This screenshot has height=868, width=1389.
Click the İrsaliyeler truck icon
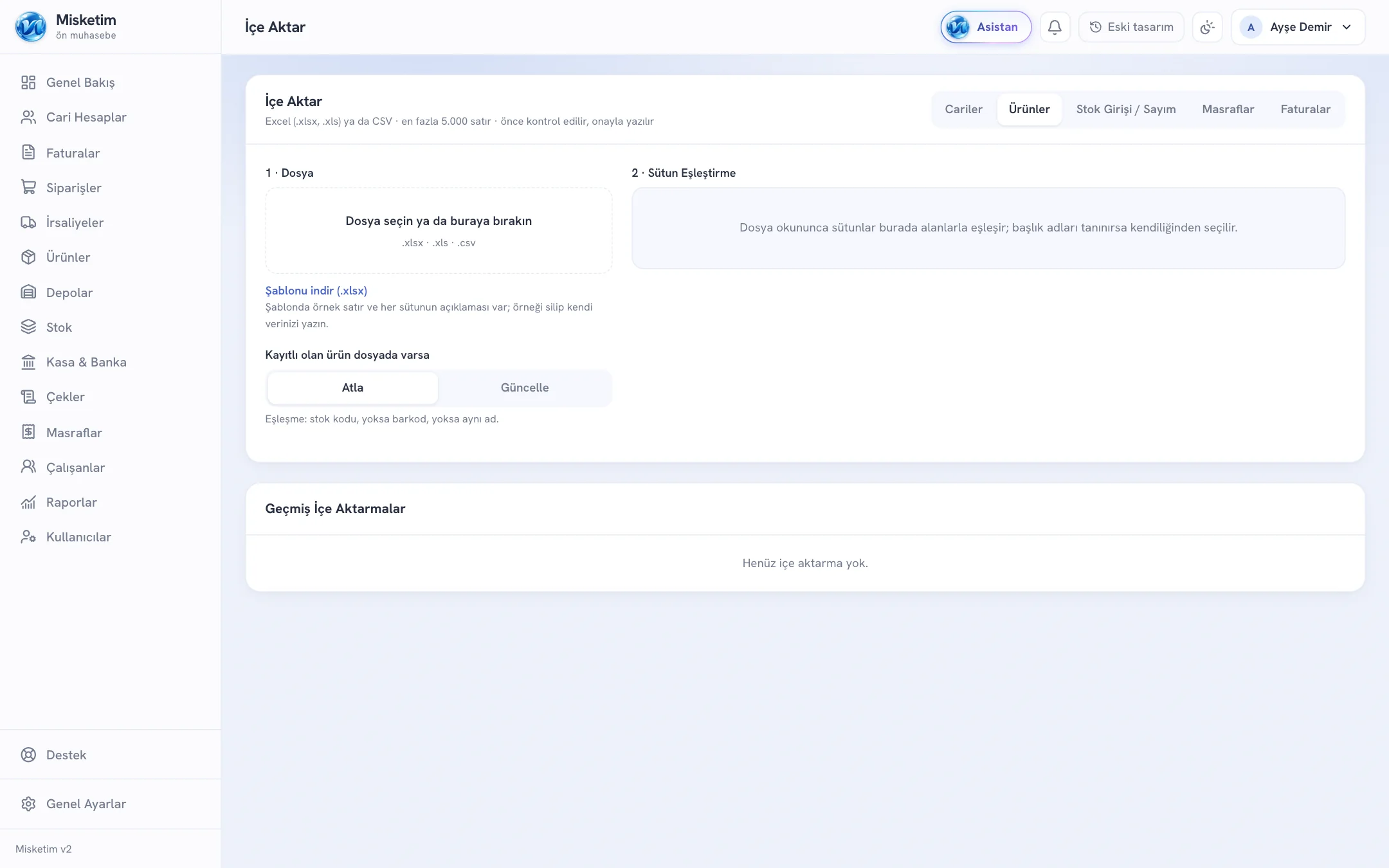pyautogui.click(x=28, y=222)
